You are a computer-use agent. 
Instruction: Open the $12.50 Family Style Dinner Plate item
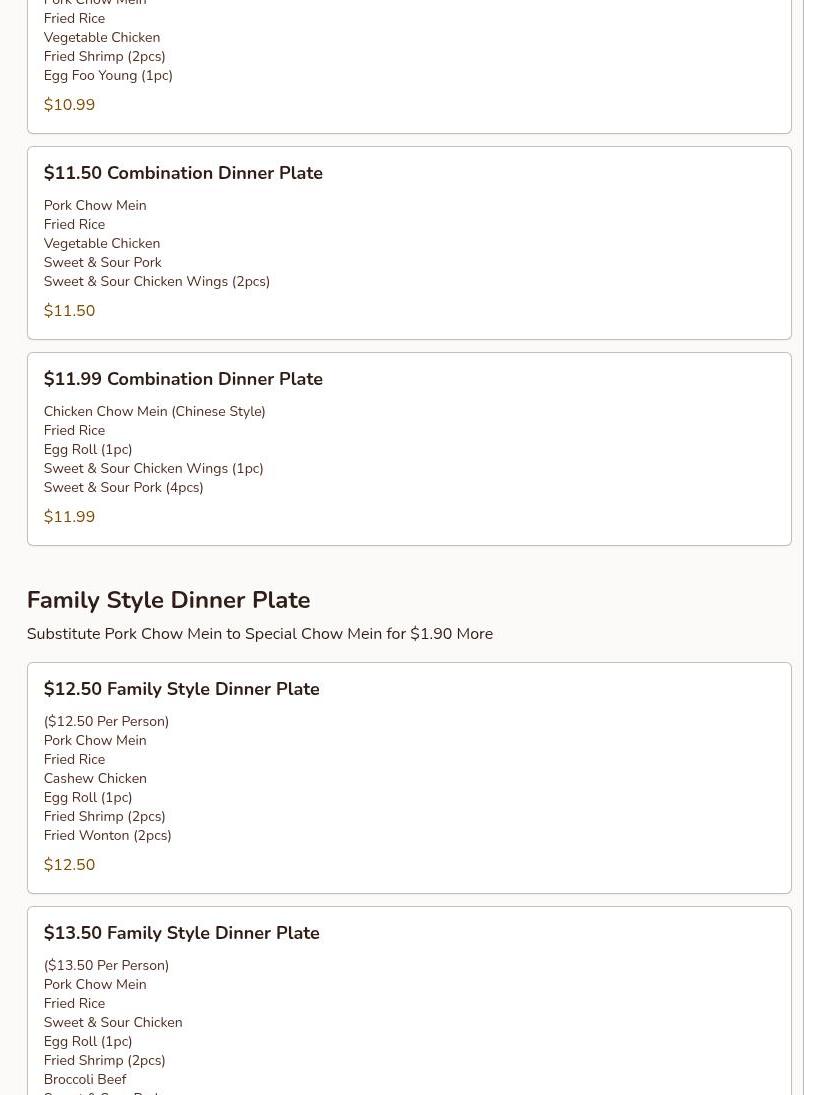181,689
